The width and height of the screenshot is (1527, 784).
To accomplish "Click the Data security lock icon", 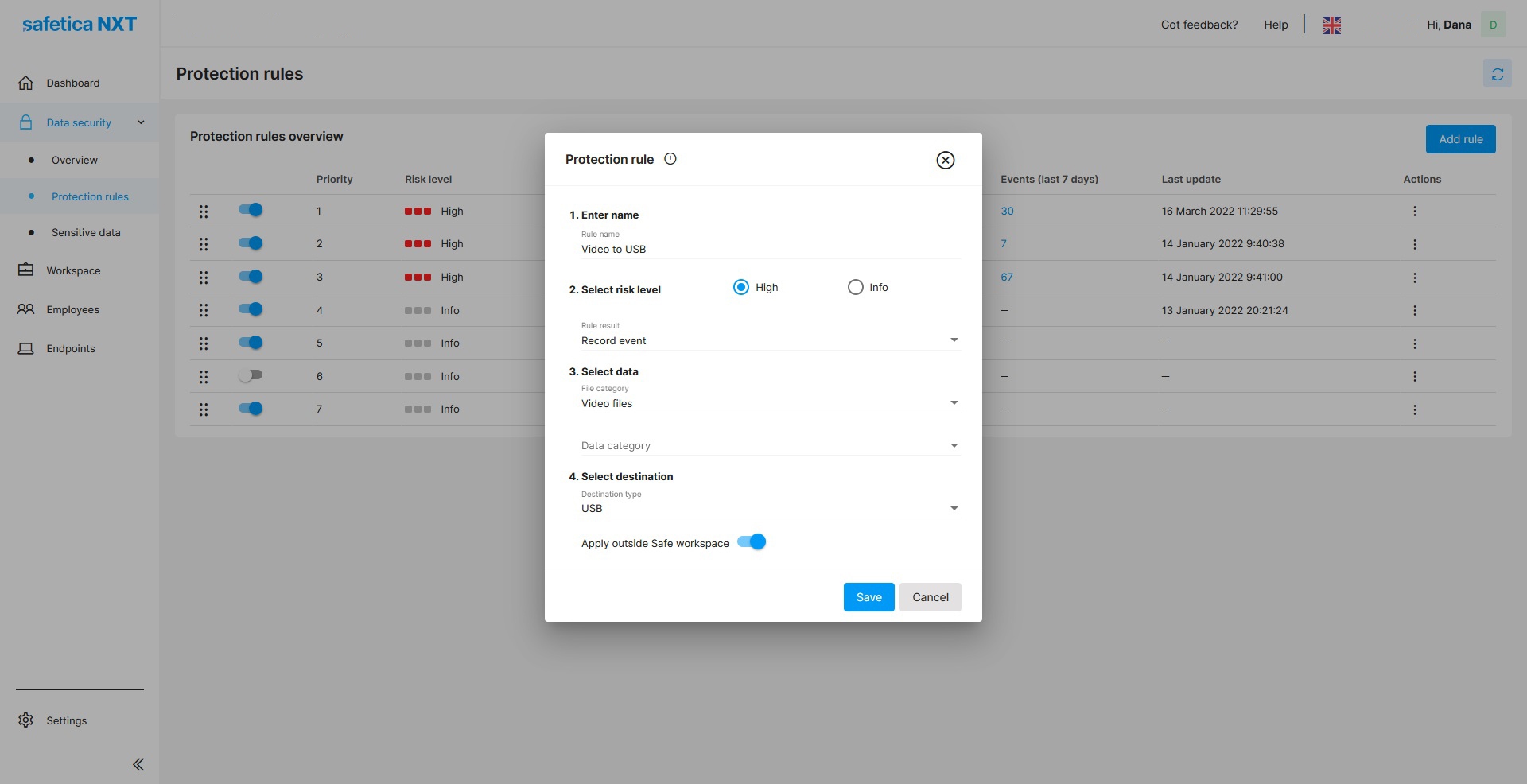I will pyautogui.click(x=26, y=122).
